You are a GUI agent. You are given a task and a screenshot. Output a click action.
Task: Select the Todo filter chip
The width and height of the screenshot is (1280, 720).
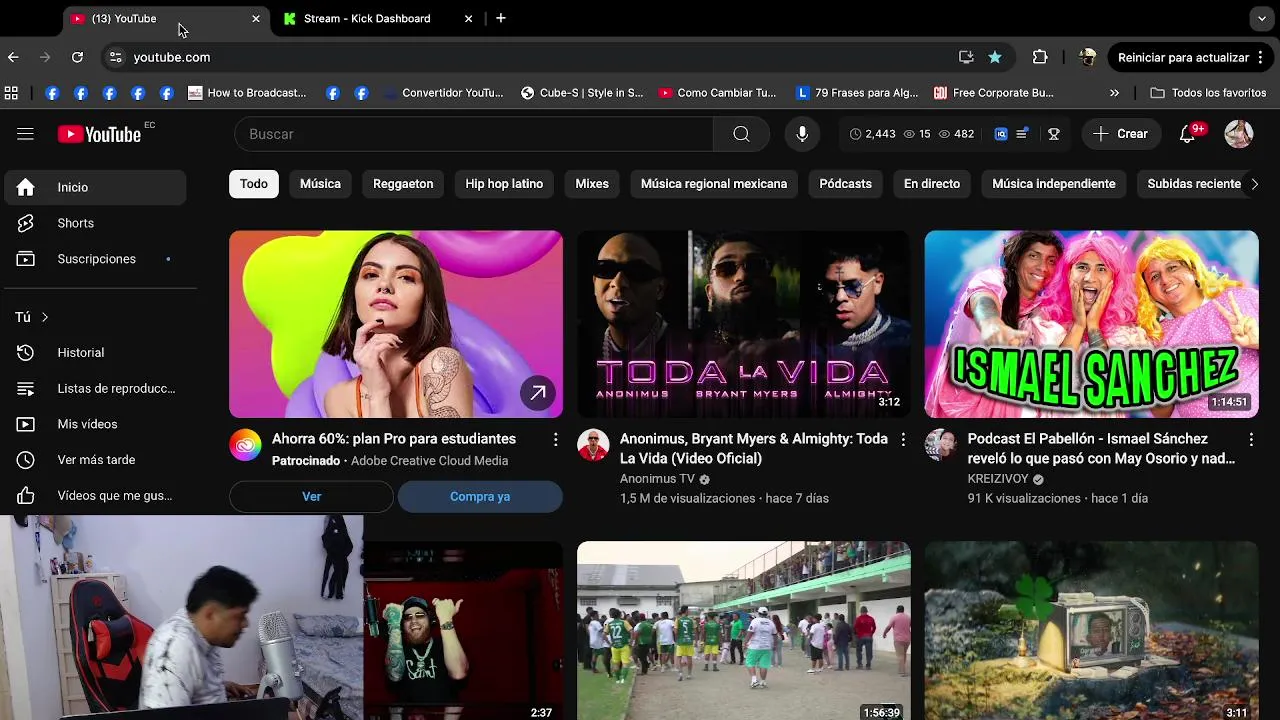coord(254,184)
